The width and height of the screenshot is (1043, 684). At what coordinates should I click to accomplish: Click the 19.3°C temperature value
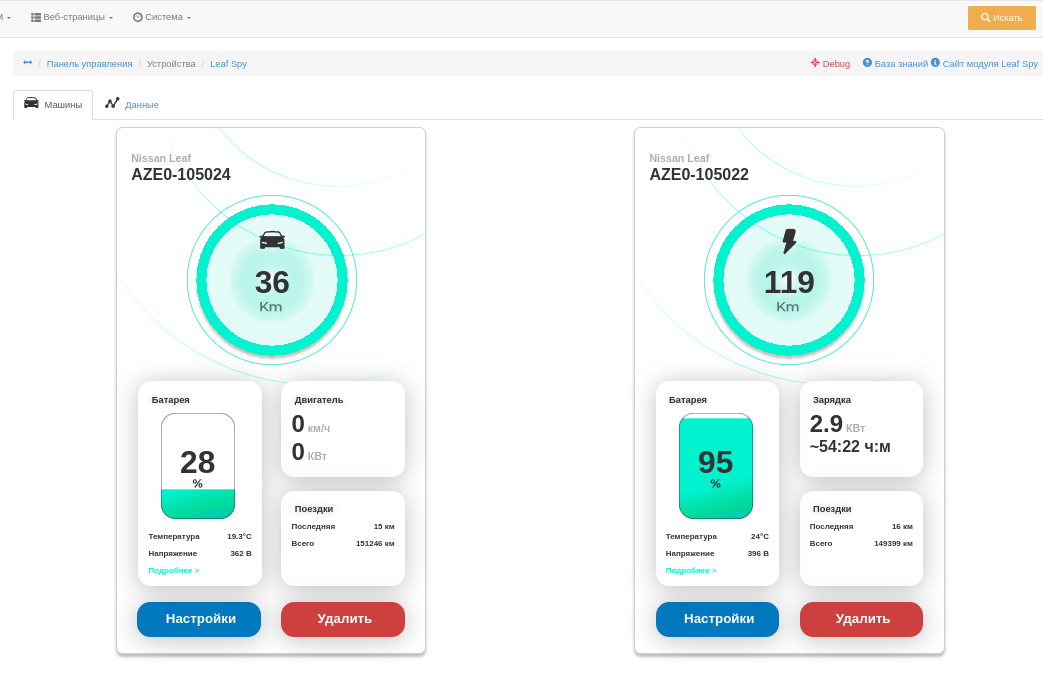point(239,536)
